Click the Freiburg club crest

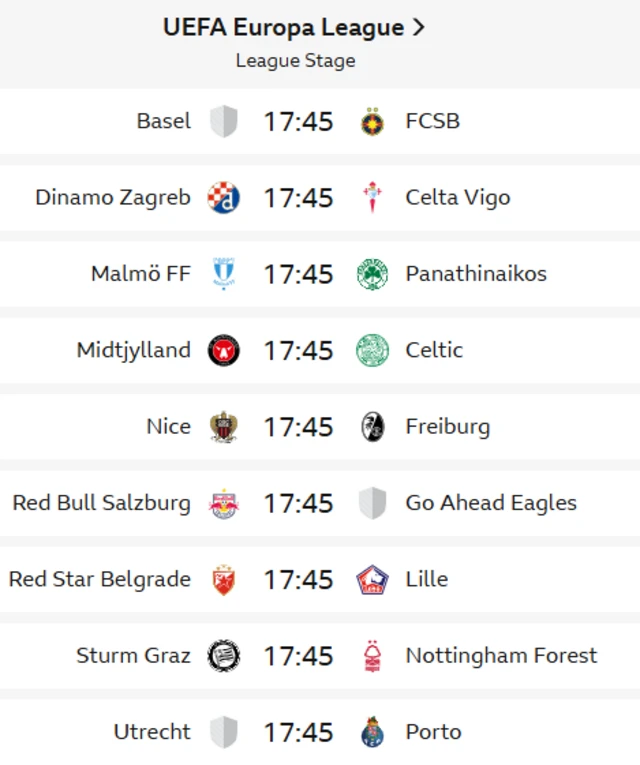(x=373, y=427)
